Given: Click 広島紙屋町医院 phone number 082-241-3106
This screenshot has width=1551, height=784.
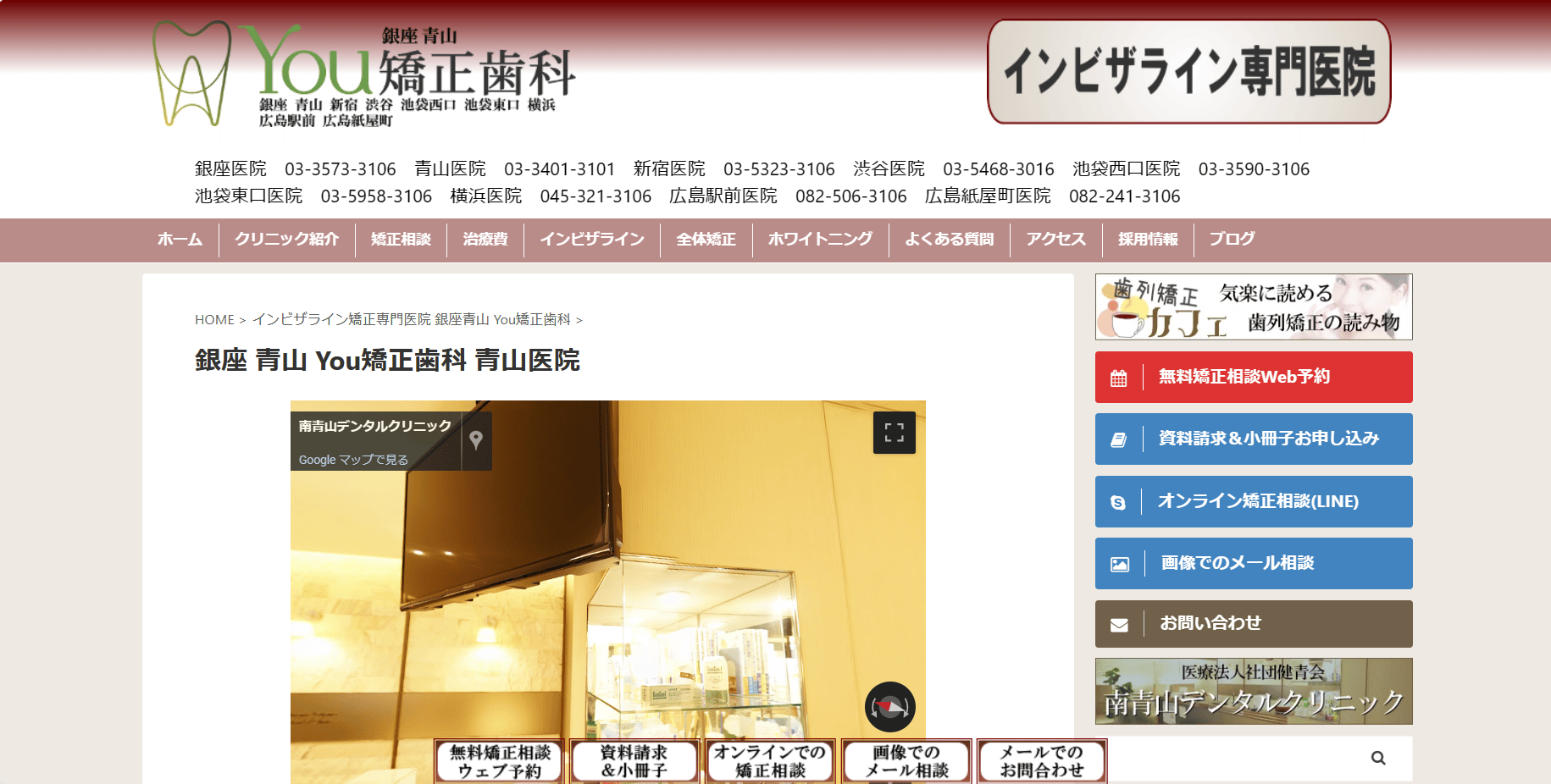Looking at the screenshot, I should pyautogui.click(x=1125, y=196).
